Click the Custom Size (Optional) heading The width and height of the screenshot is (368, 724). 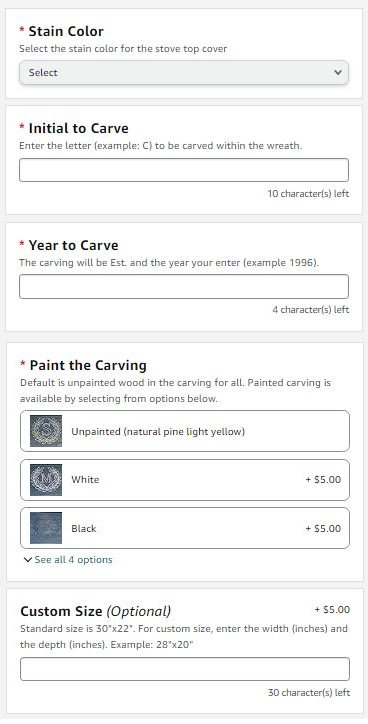pyautogui.click(x=96, y=611)
